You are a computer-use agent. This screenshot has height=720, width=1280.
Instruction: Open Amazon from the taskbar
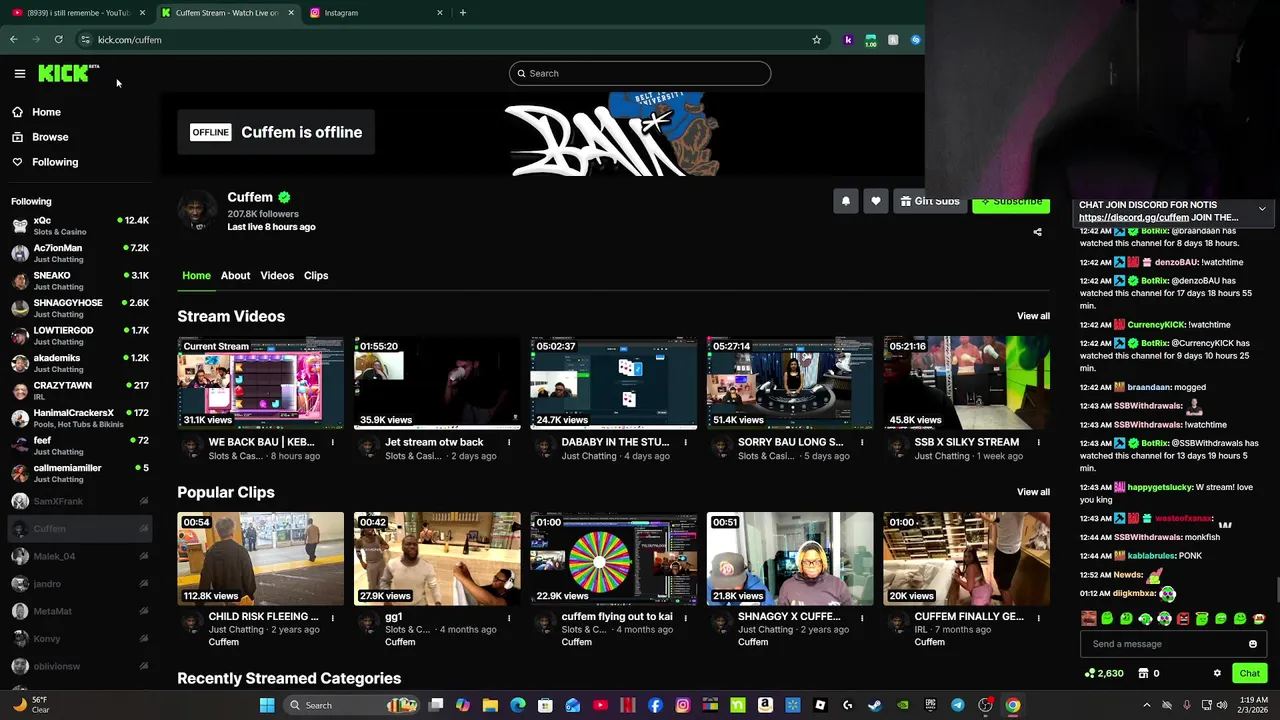click(765, 705)
